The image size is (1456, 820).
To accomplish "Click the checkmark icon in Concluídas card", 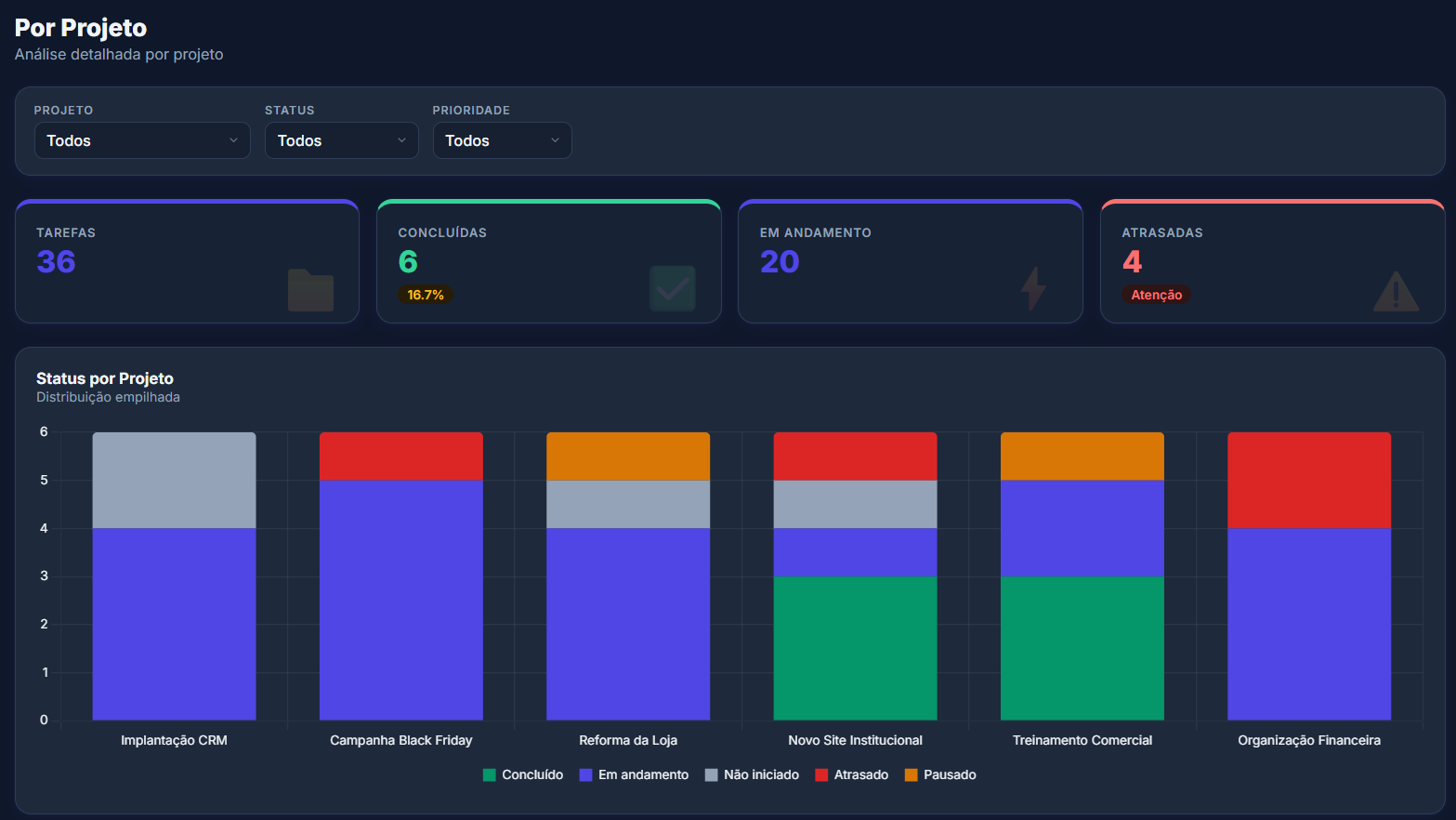I will pos(672,289).
